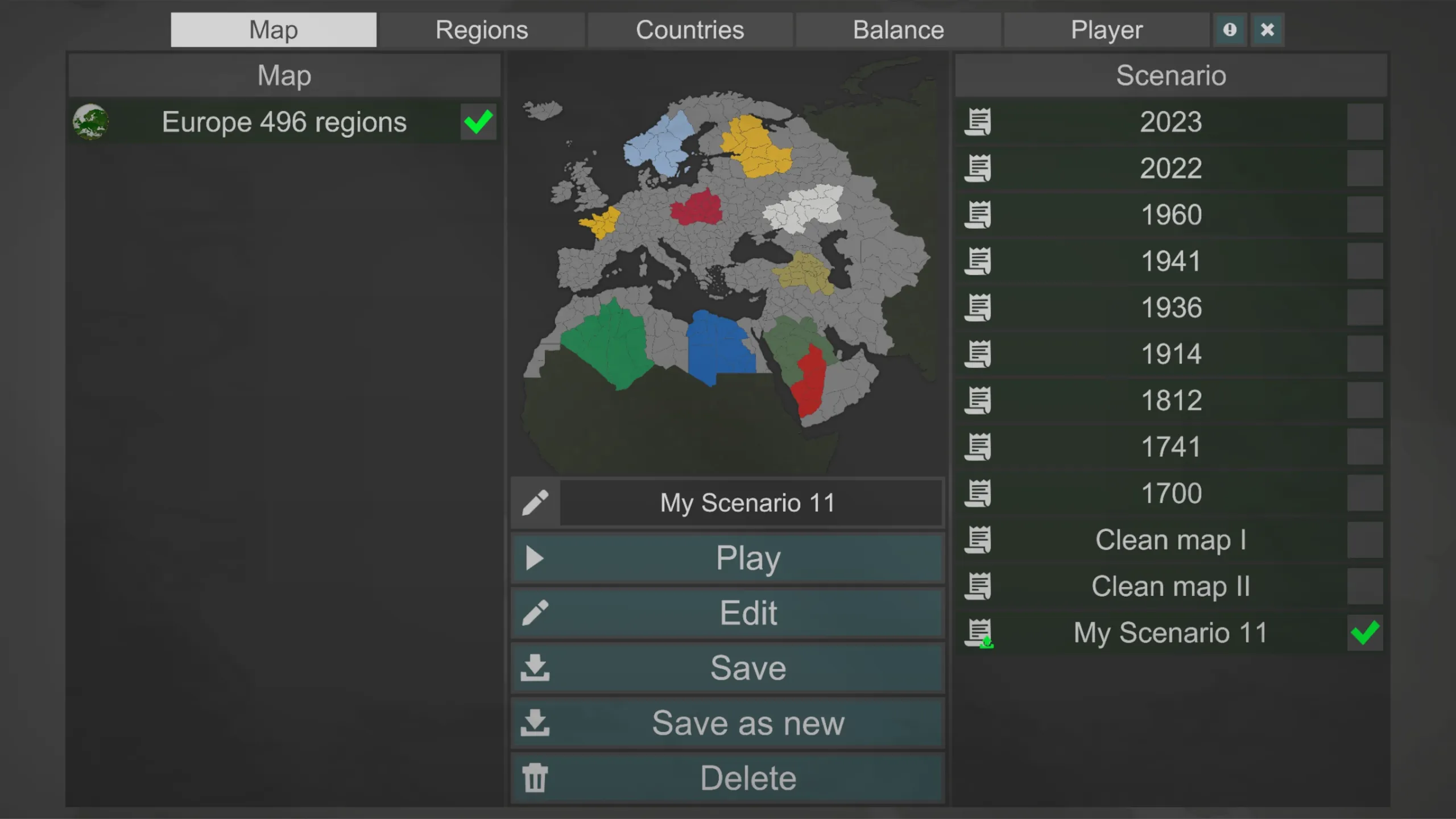1456x819 pixels.
Task: Click the download icon on the Save button
Action: [x=535, y=668]
